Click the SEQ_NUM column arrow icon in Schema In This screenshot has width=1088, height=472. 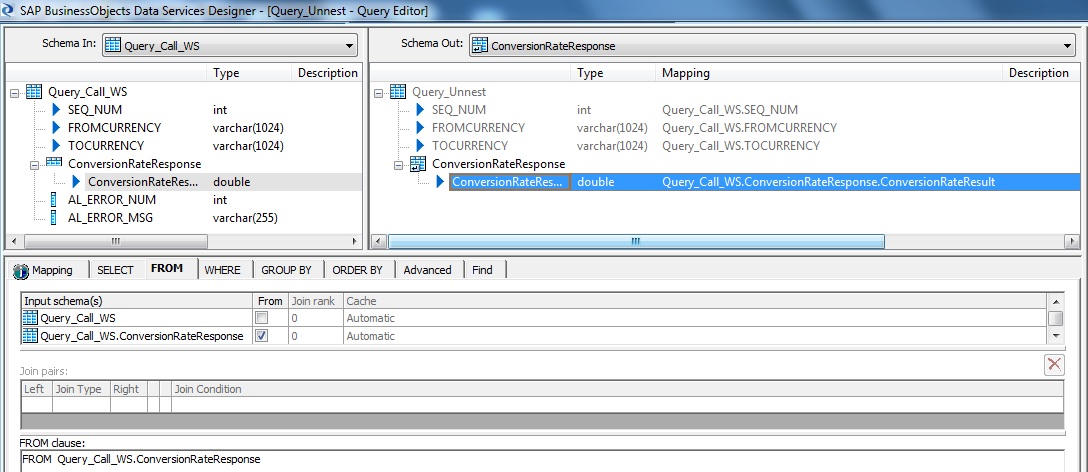point(57,110)
